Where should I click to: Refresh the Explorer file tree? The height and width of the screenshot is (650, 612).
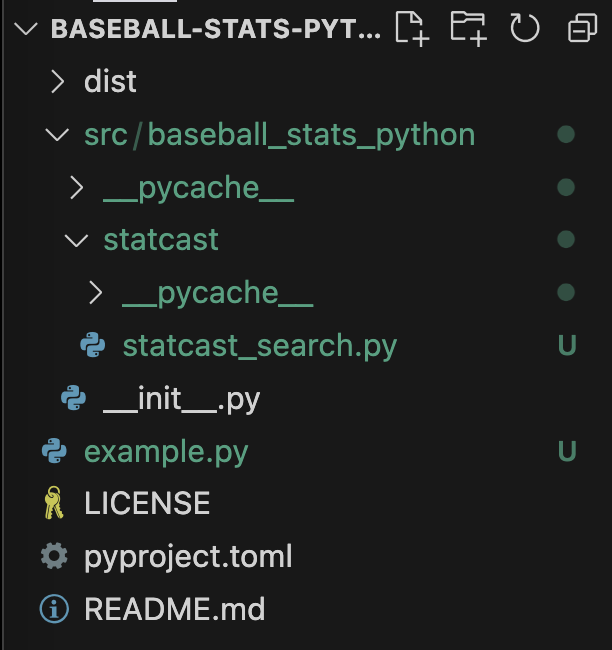click(x=524, y=29)
